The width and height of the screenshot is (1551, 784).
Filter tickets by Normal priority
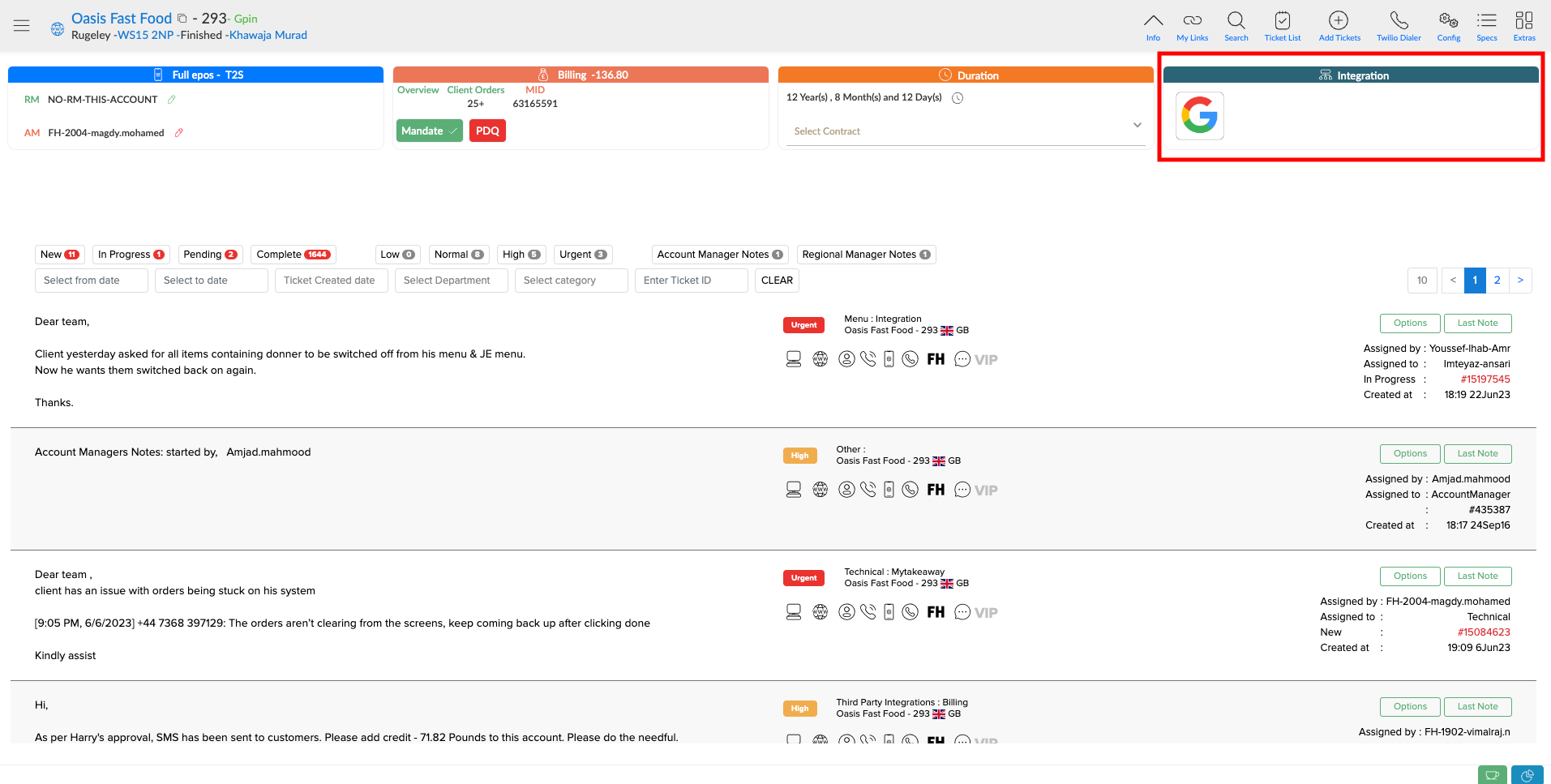pyautogui.click(x=459, y=255)
